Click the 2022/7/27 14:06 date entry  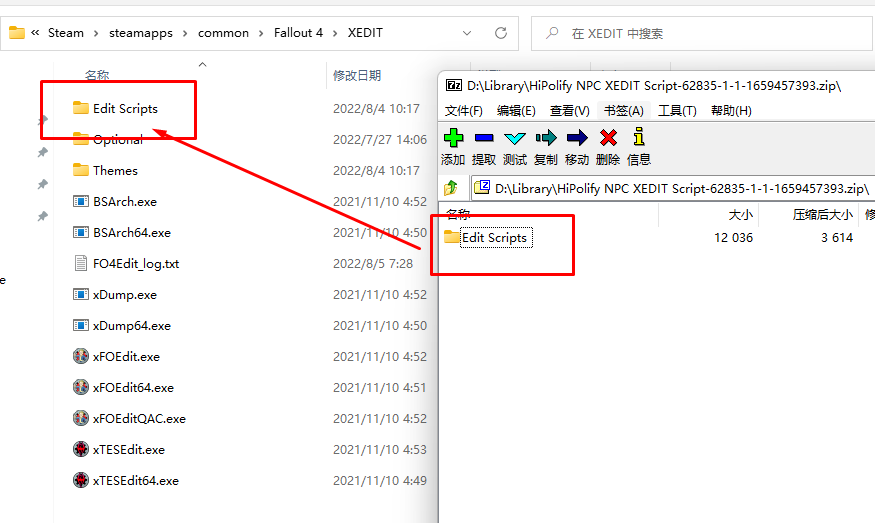coord(379,140)
